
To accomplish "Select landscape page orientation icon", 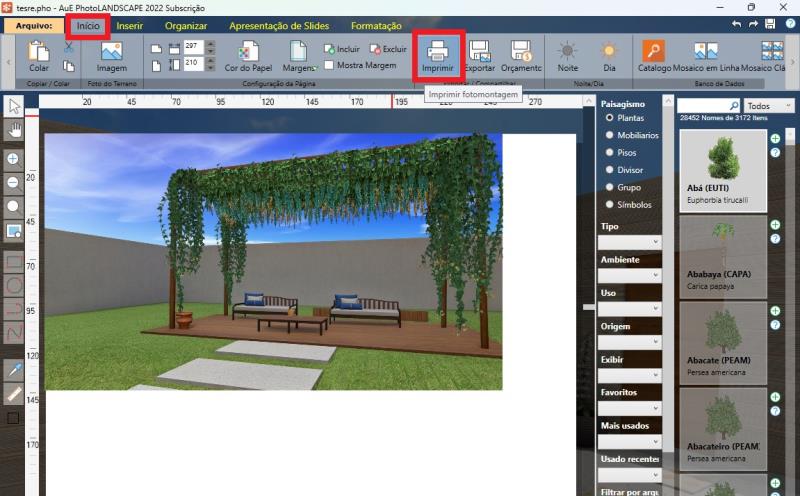I will (x=157, y=49).
